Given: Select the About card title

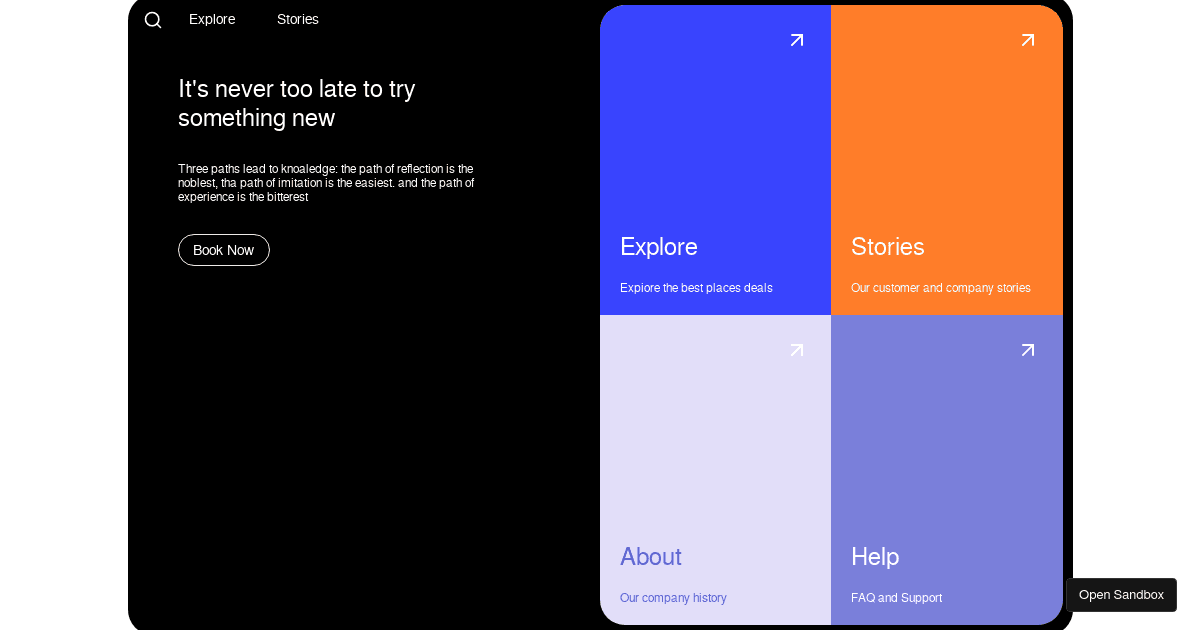Looking at the screenshot, I should tap(651, 557).
